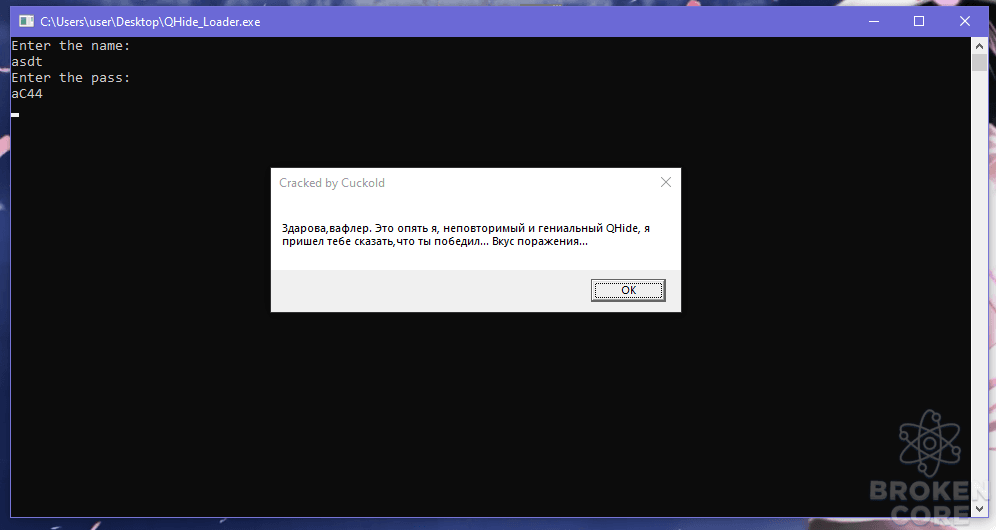
Task: Click the console title path text
Action: (x=150, y=22)
